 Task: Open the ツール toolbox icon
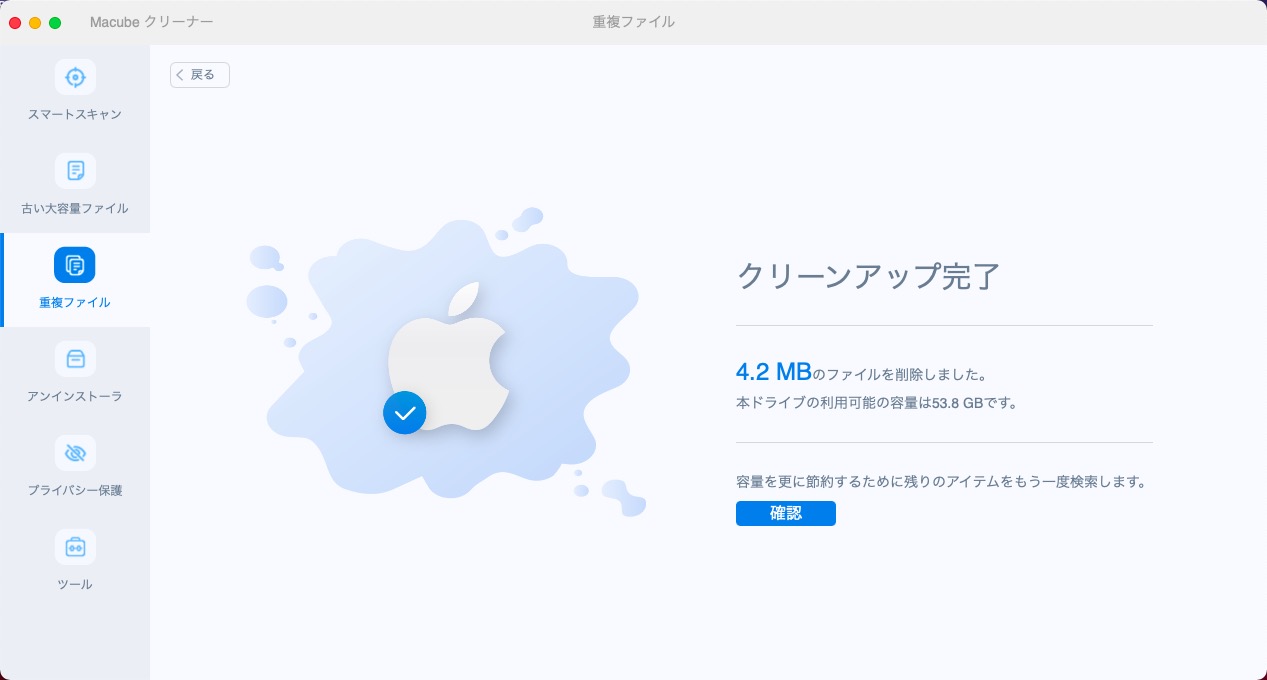75,547
